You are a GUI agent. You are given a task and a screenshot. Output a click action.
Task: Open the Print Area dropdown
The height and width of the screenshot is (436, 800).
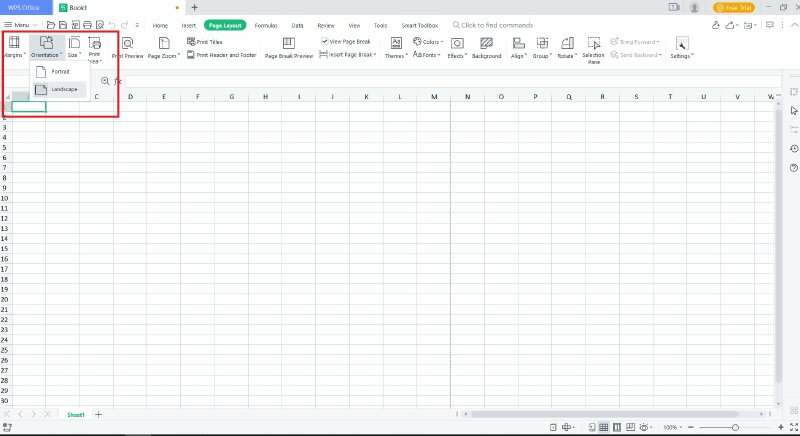pos(95,48)
